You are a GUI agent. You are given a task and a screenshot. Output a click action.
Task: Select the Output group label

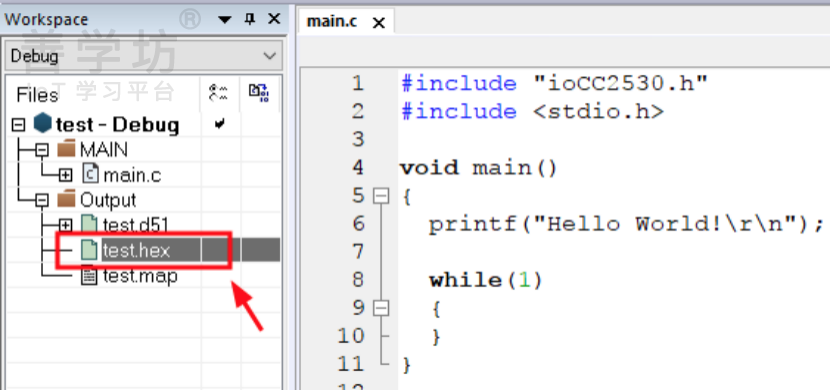click(108, 200)
